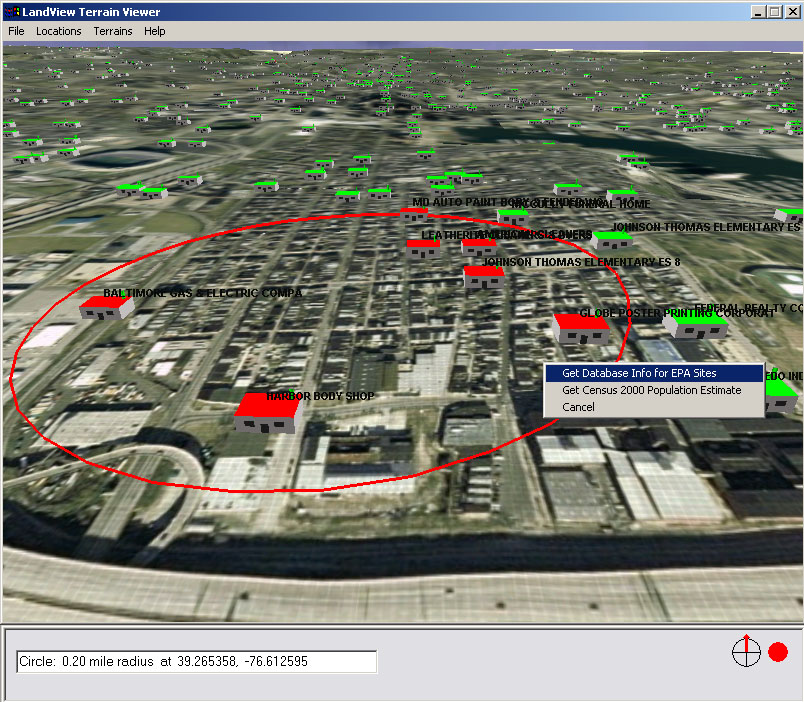Click the Federal Realty green building marker
This screenshot has width=804, height=702.
click(x=695, y=326)
